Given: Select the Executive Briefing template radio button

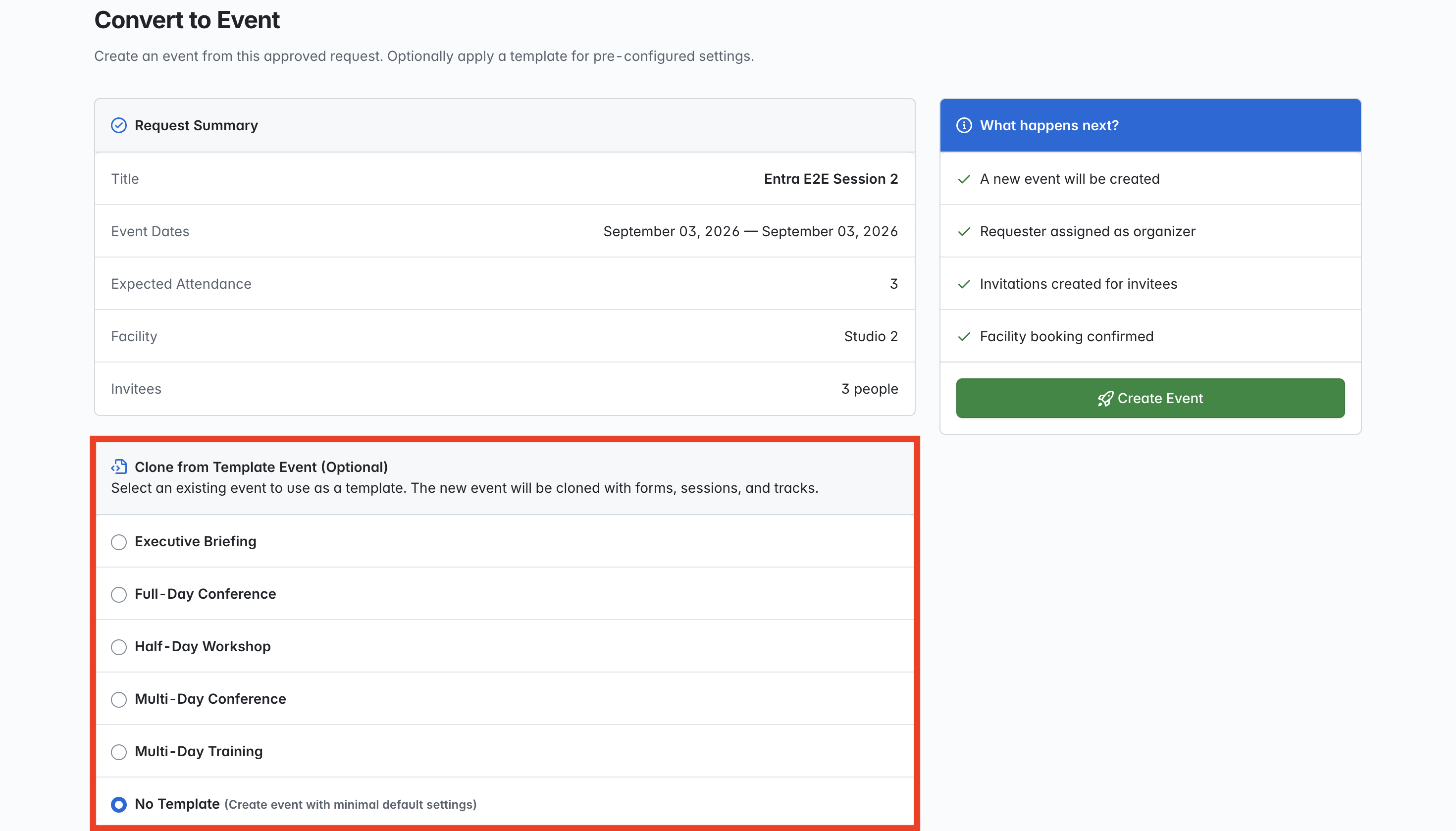Looking at the screenshot, I should pyautogui.click(x=119, y=542).
